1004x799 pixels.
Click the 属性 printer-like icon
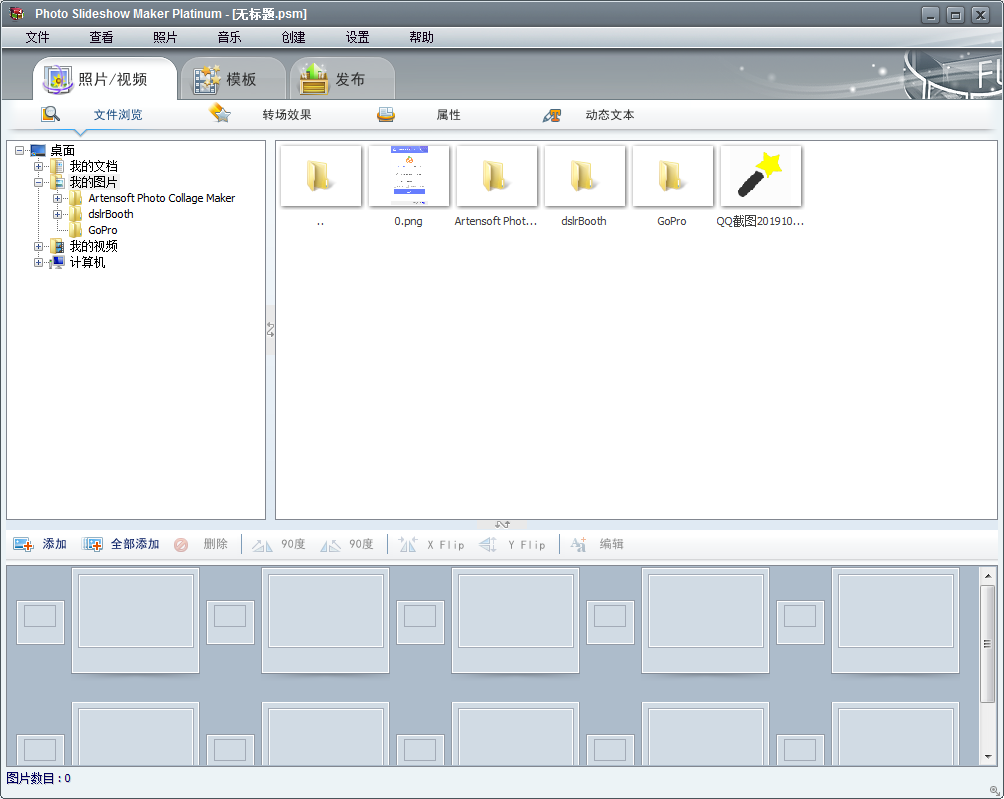(x=385, y=115)
